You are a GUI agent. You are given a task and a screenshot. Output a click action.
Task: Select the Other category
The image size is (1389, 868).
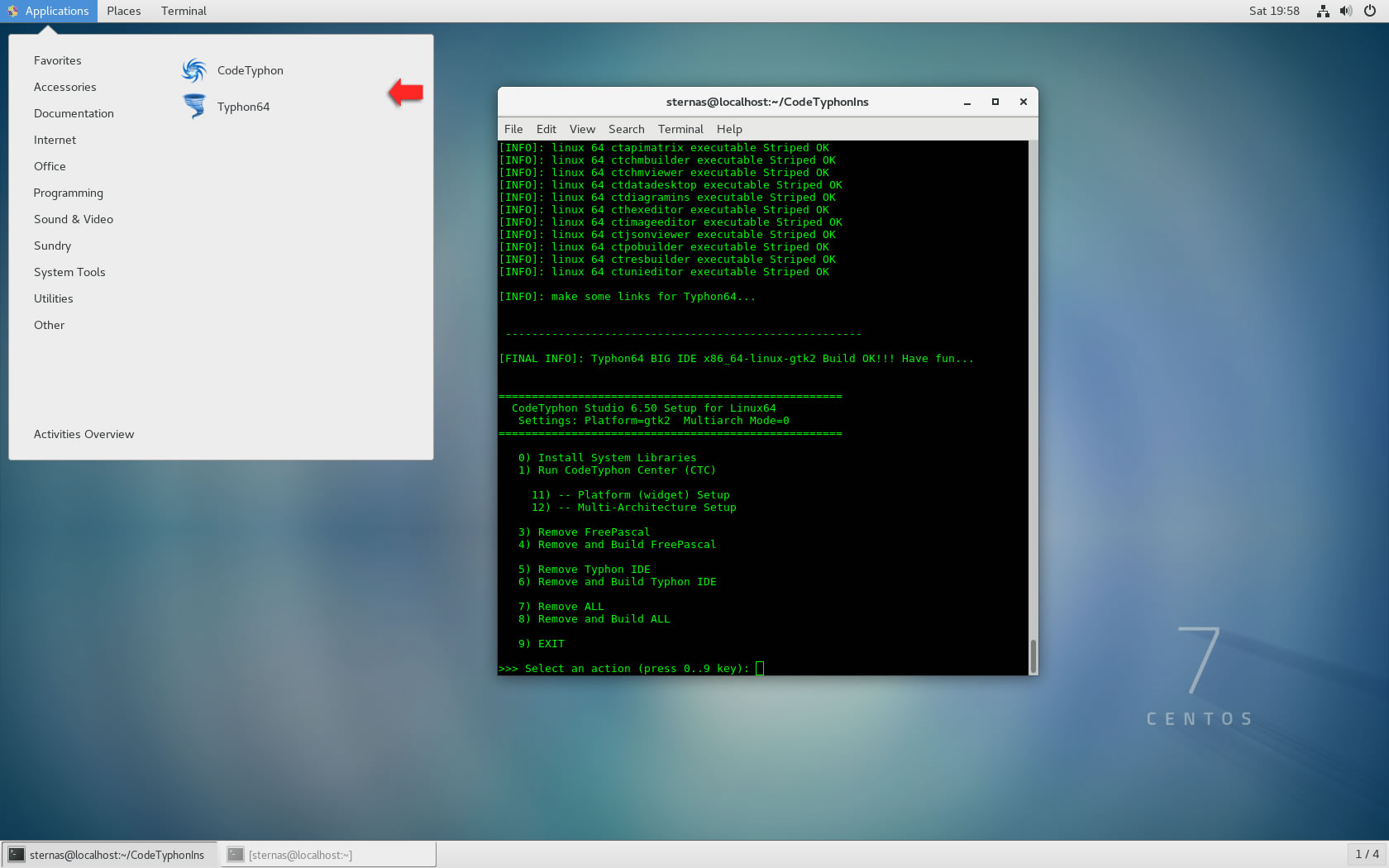[49, 325]
